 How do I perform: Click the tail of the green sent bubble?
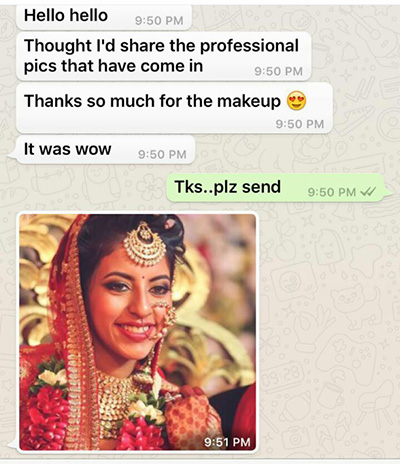point(388,194)
